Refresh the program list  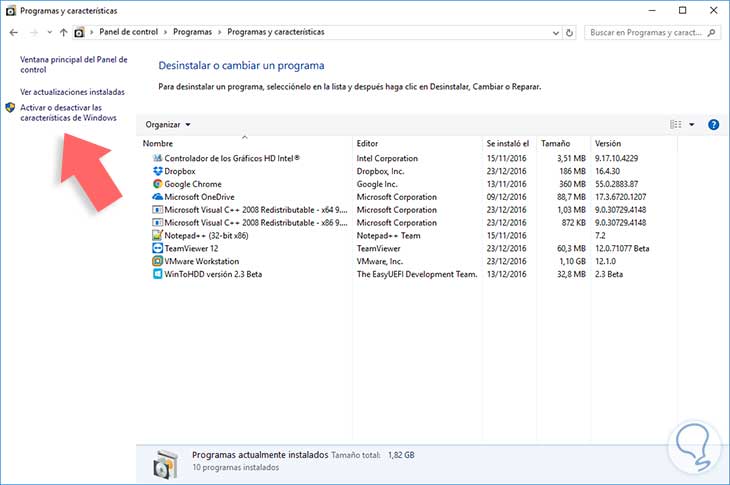[x=569, y=33]
